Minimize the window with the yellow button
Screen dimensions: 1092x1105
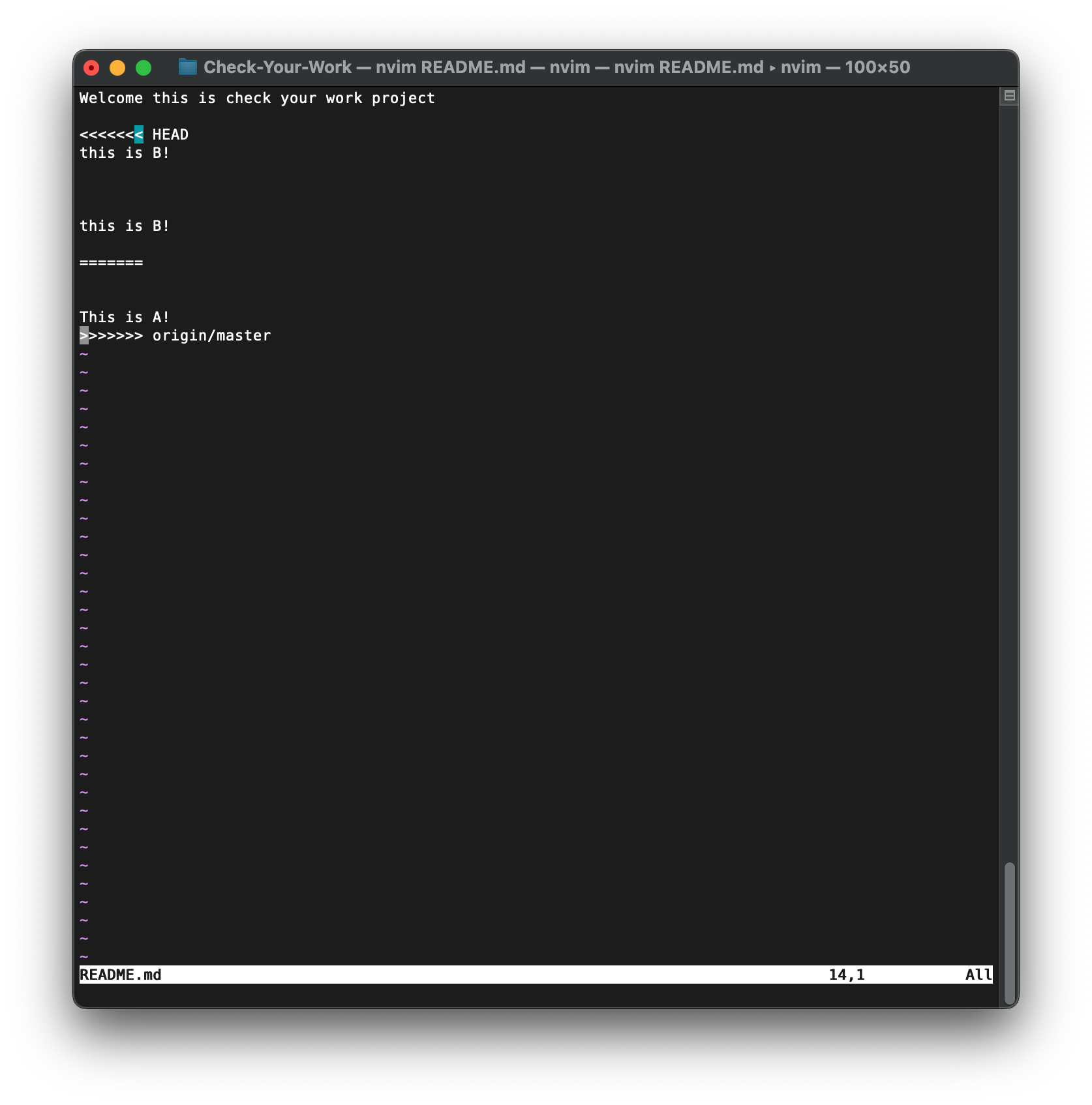pyautogui.click(x=117, y=68)
